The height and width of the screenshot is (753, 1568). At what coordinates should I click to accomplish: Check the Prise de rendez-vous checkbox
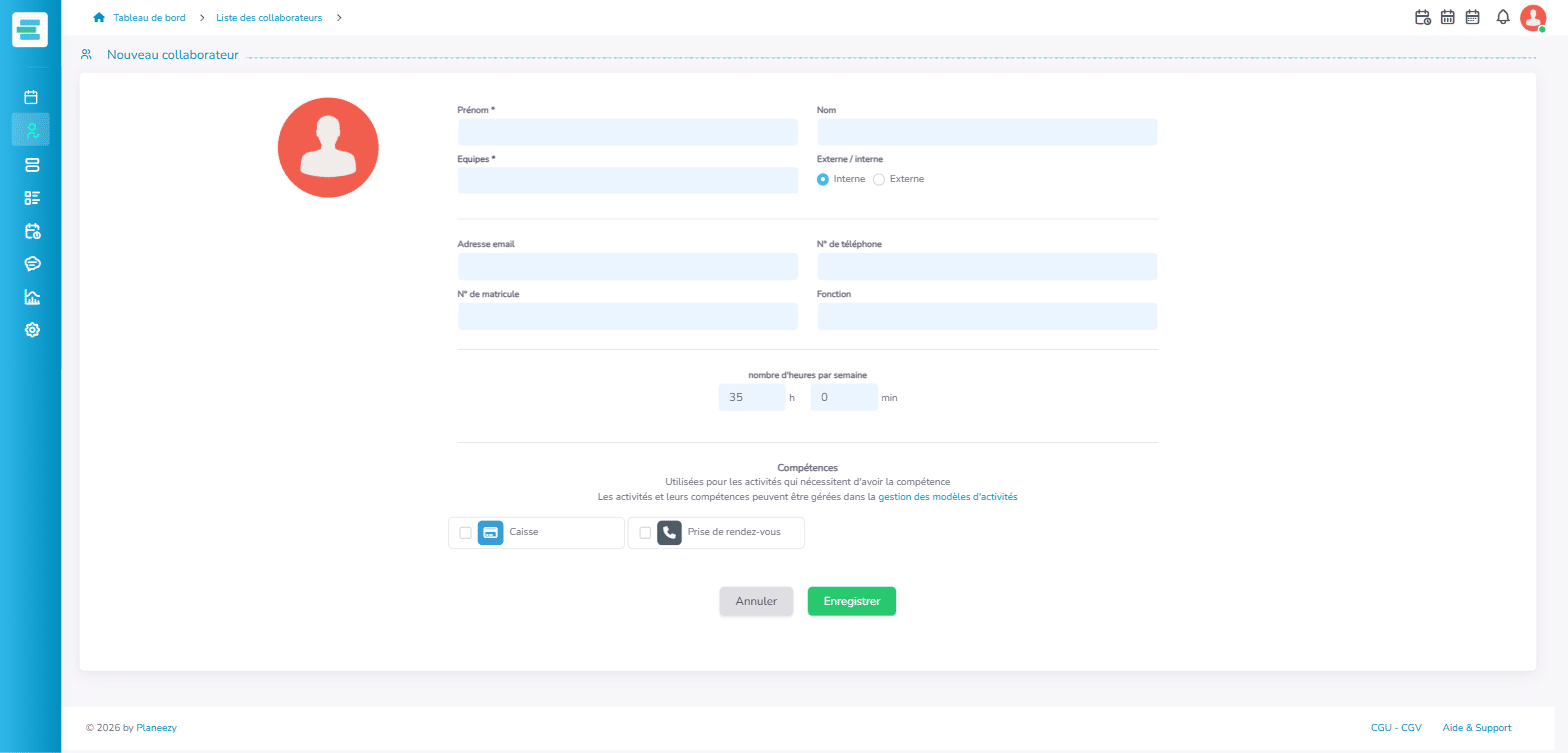645,533
